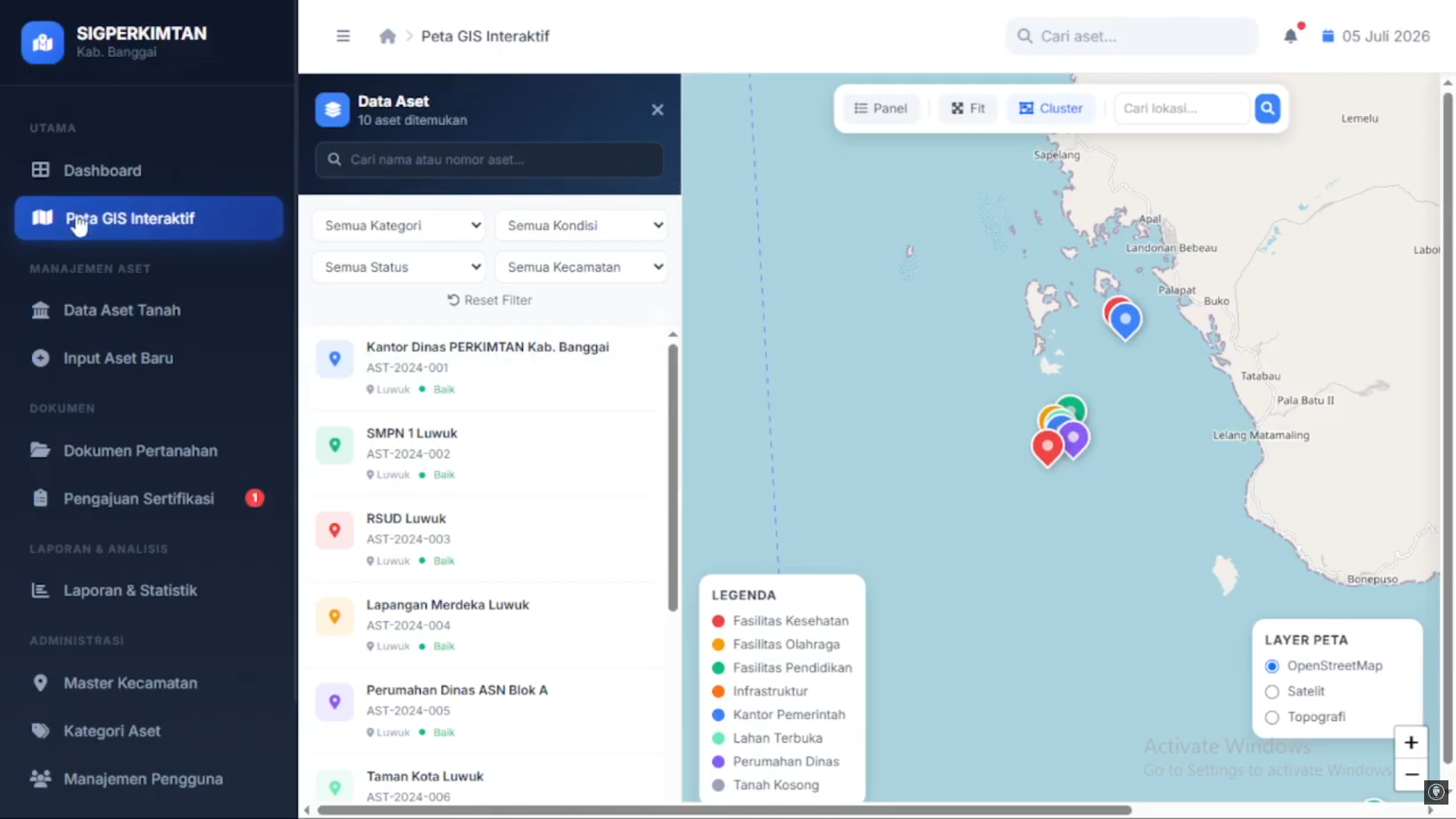Click the horizontal page scrollbar
The width and height of the screenshot is (1456, 819).
(724, 810)
